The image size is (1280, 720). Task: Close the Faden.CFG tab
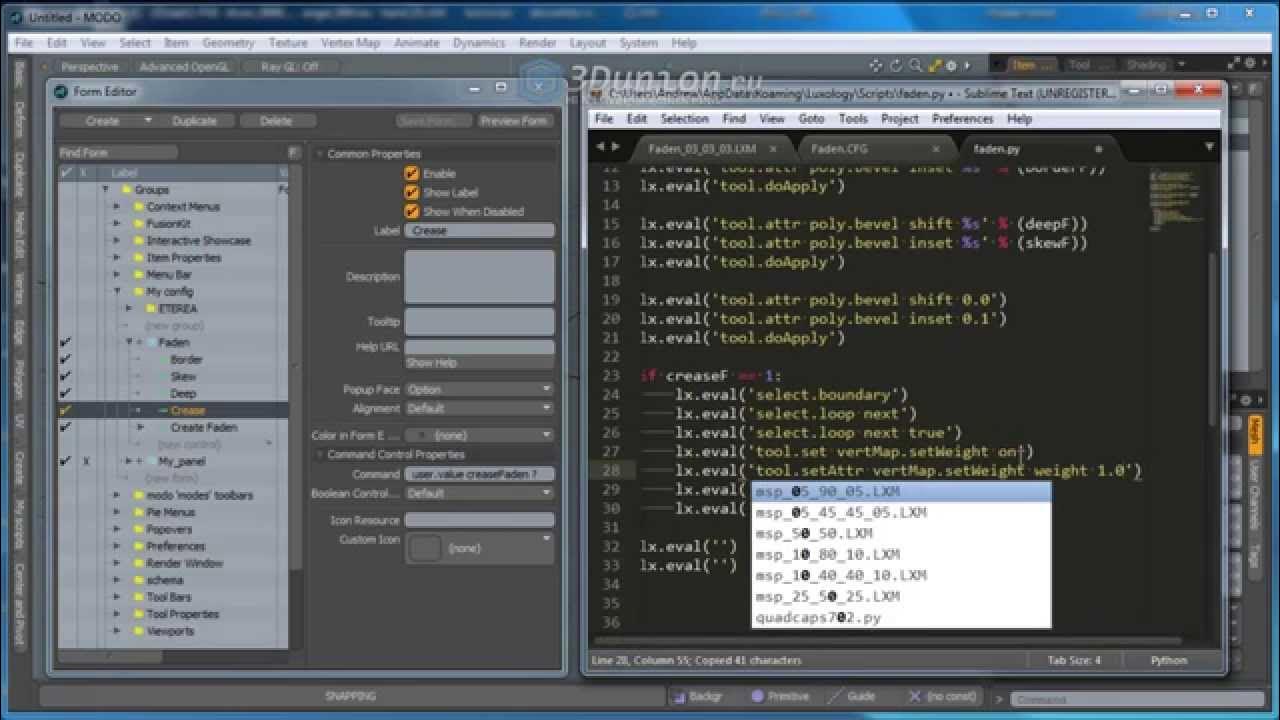click(936, 149)
